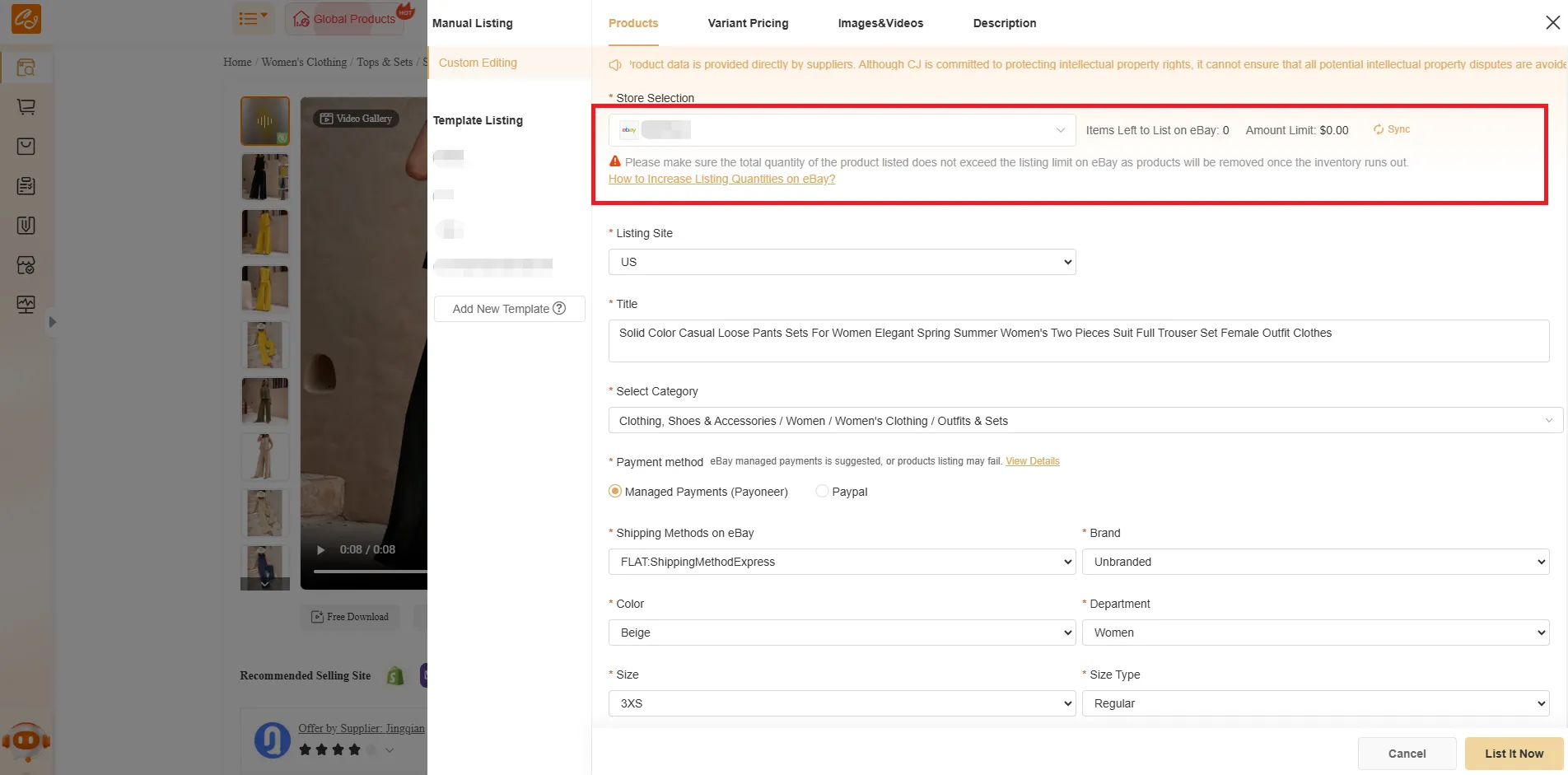Open the Listing Site US dropdown
The height and width of the screenshot is (775, 1568).
click(842, 262)
